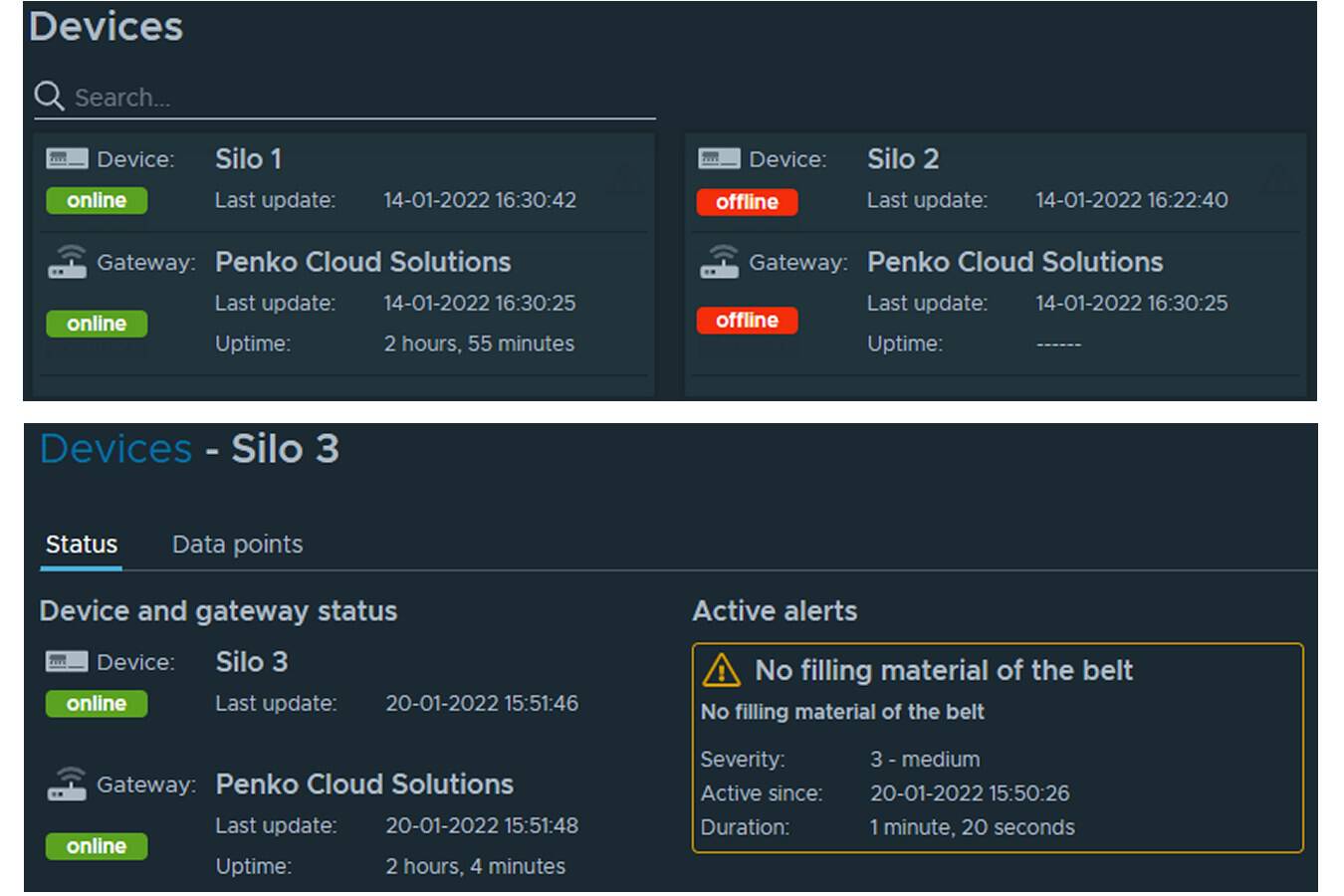Focus the device Search field
Viewport: 1344px width, 896px height.
[358, 98]
